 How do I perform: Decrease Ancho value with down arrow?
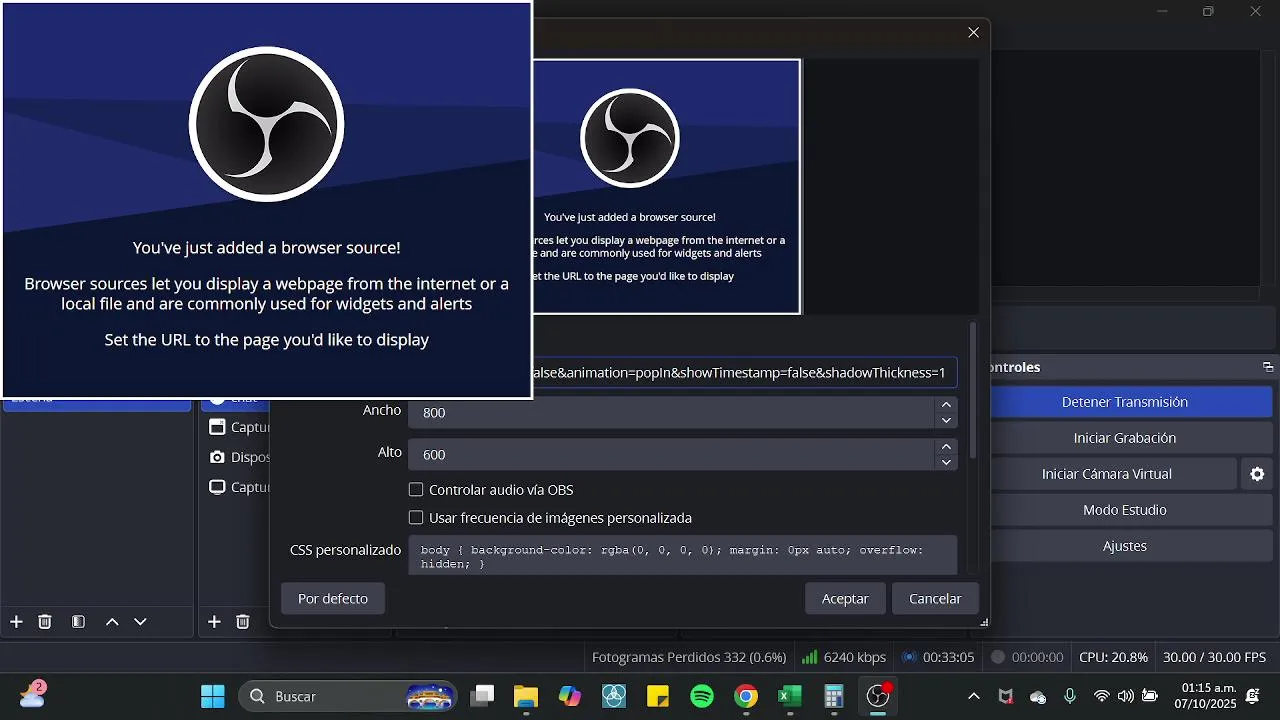point(946,420)
